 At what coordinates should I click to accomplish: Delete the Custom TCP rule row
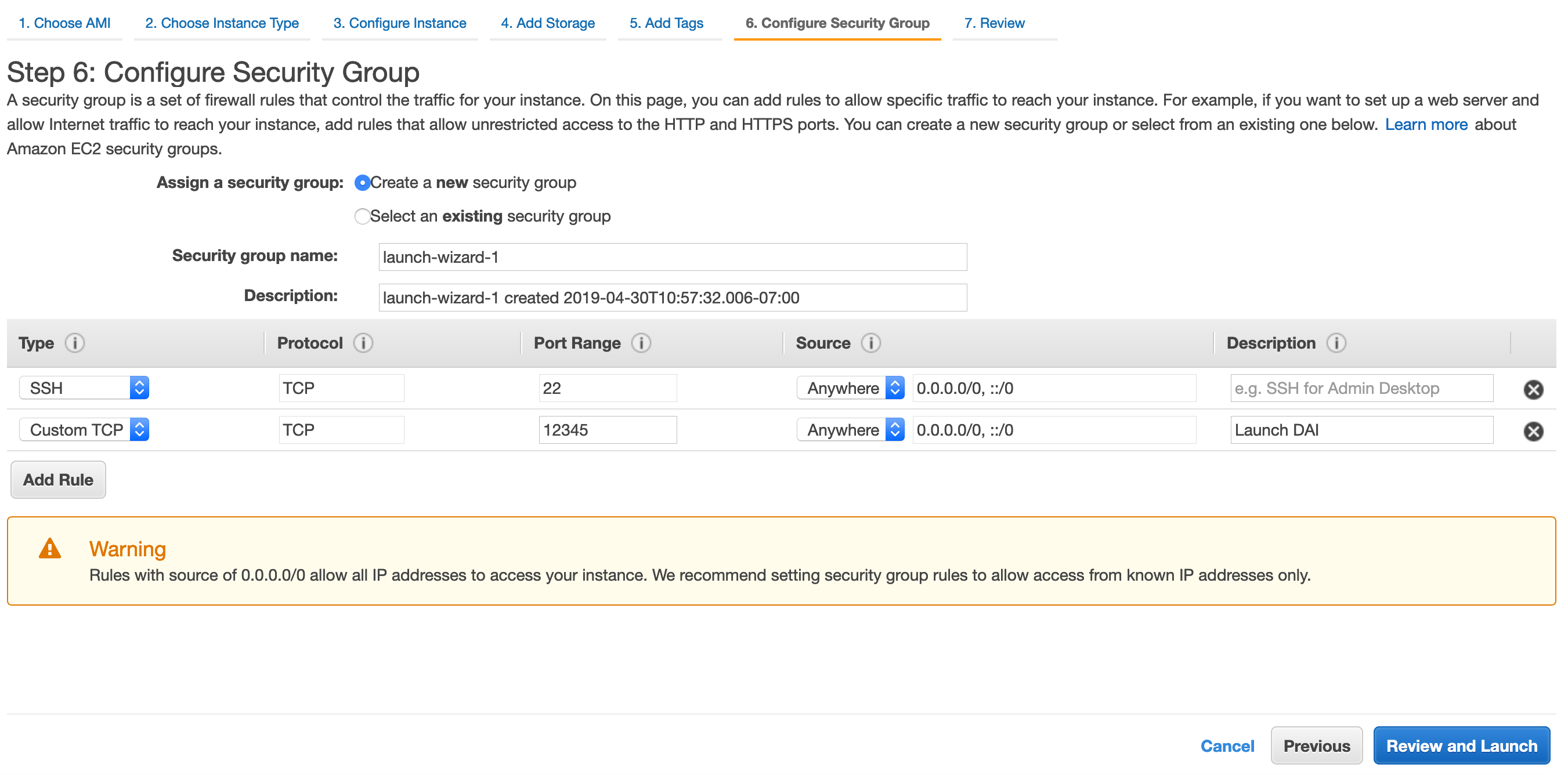pos(1533,432)
